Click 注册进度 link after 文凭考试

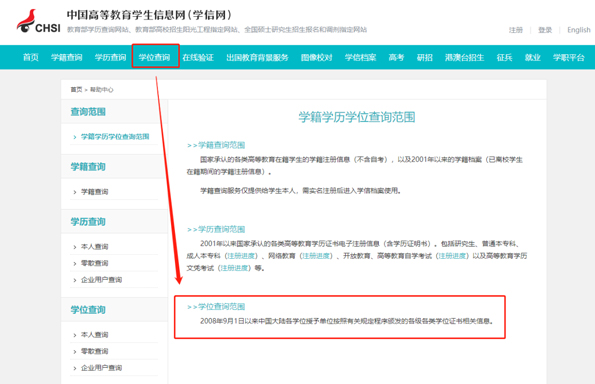point(234,268)
